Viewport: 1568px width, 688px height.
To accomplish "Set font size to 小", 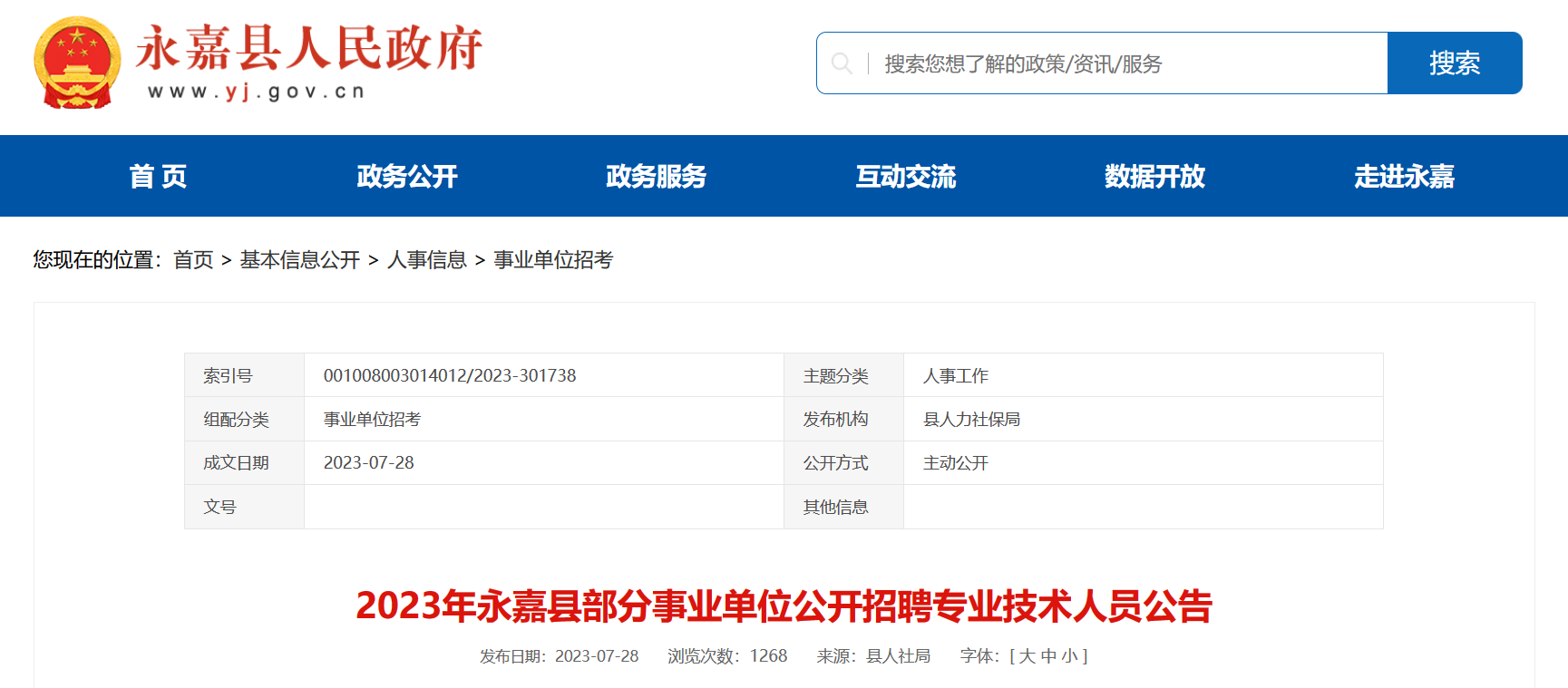I will click(1070, 656).
